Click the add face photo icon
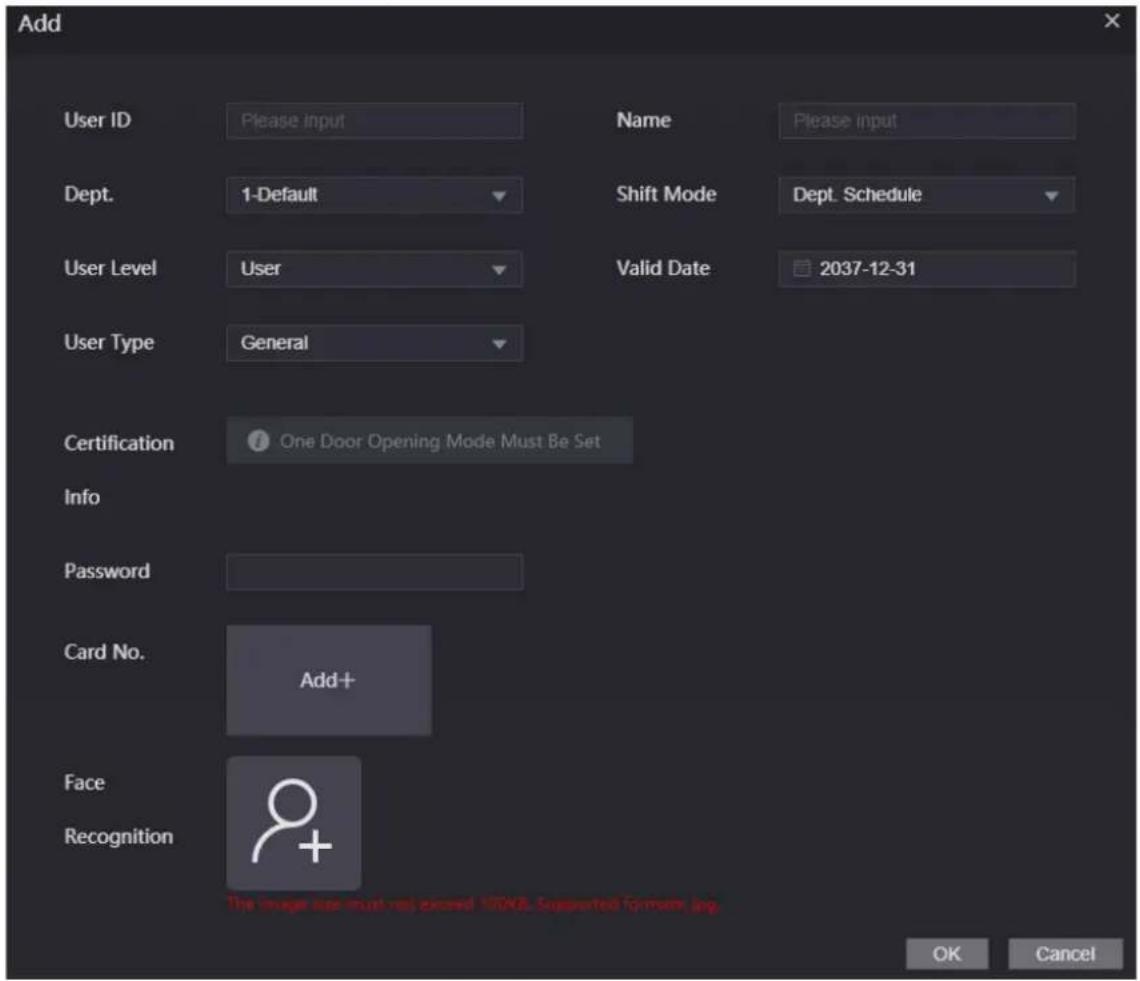This screenshot has height=981, width=1140. pyautogui.click(x=293, y=822)
